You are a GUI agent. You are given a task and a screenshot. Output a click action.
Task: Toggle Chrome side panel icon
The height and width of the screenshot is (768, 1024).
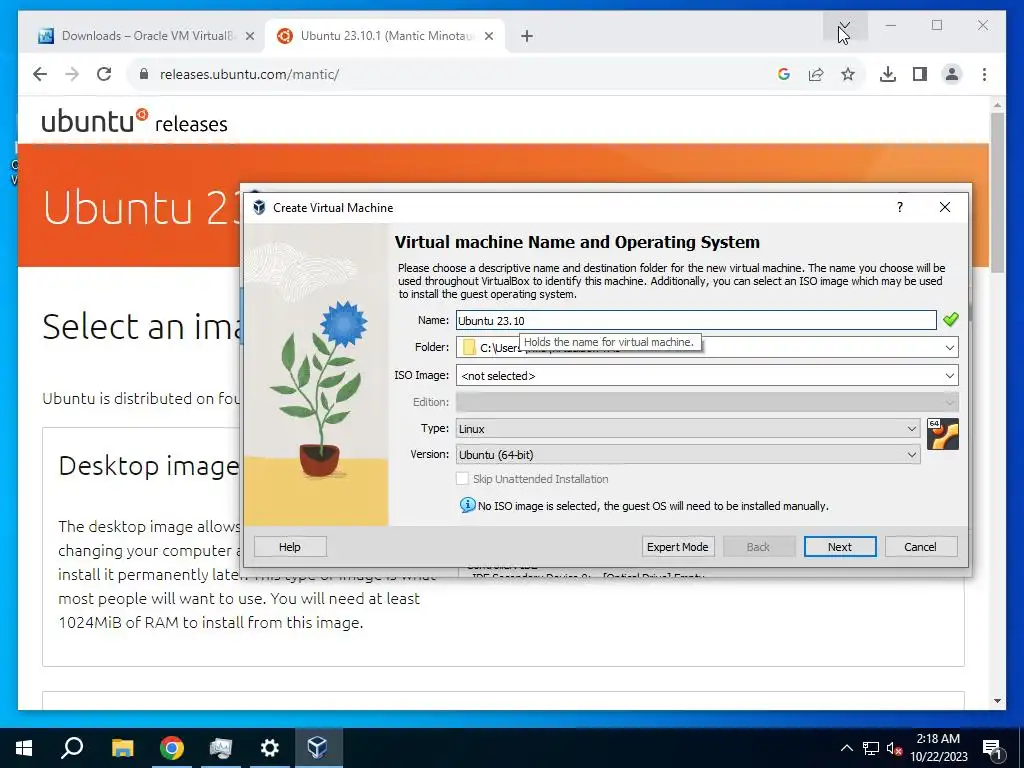(x=920, y=74)
